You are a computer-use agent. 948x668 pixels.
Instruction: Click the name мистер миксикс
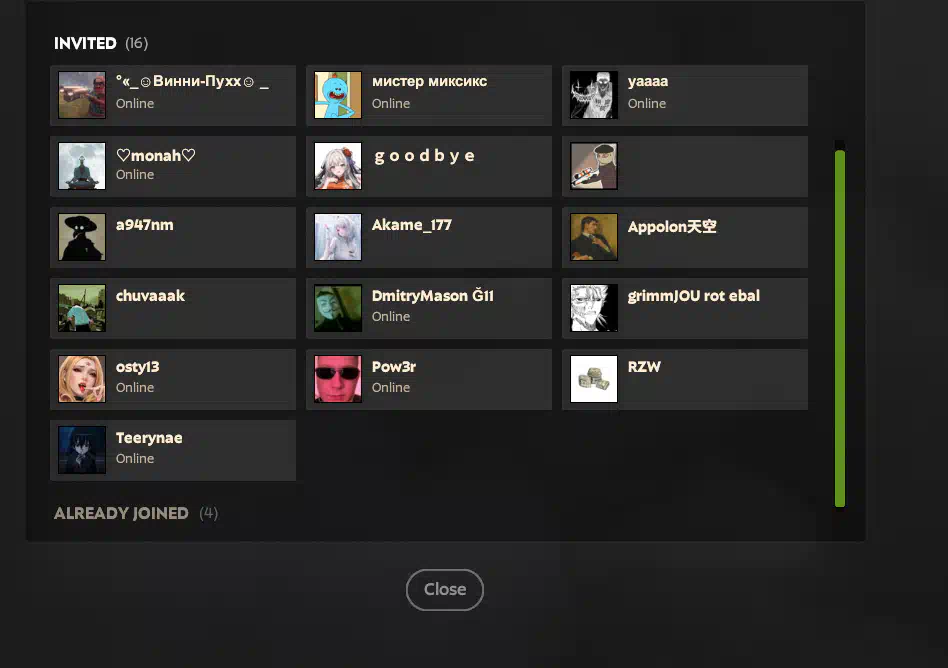(429, 82)
